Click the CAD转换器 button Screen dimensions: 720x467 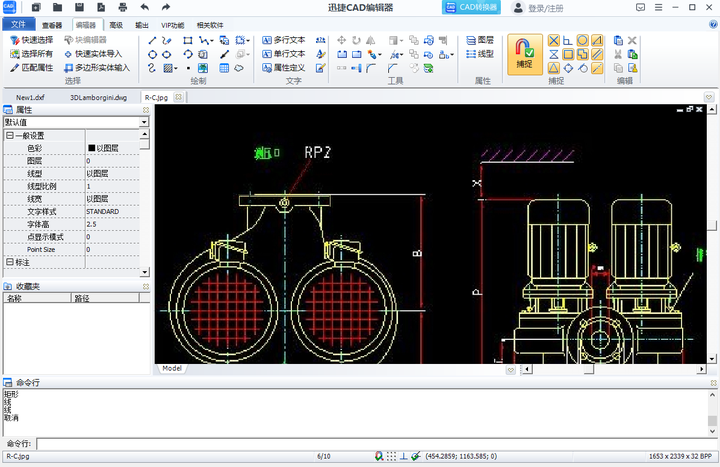tap(472, 8)
